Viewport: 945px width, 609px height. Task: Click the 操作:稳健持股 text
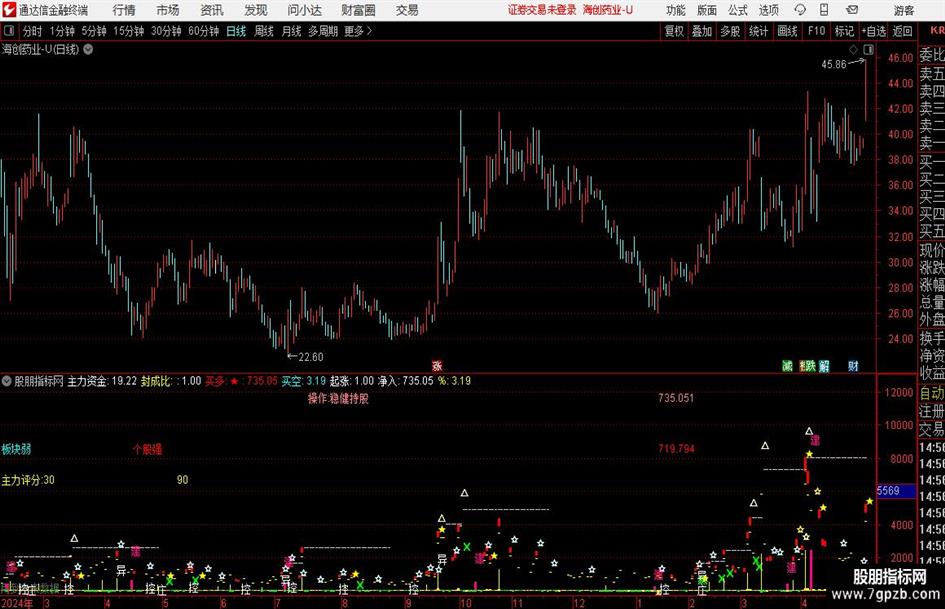[338, 399]
